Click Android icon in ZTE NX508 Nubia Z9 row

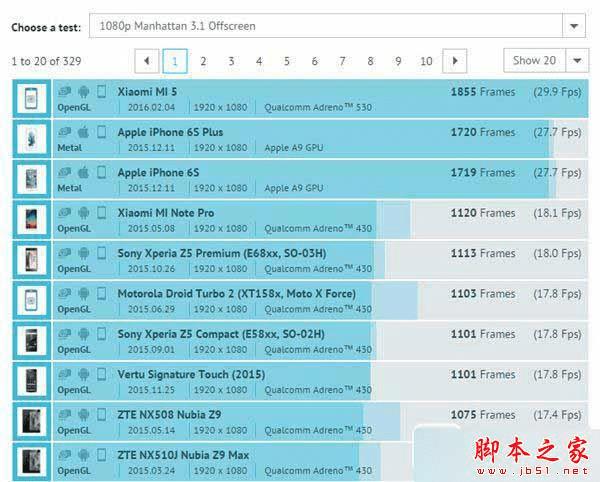(x=83, y=415)
